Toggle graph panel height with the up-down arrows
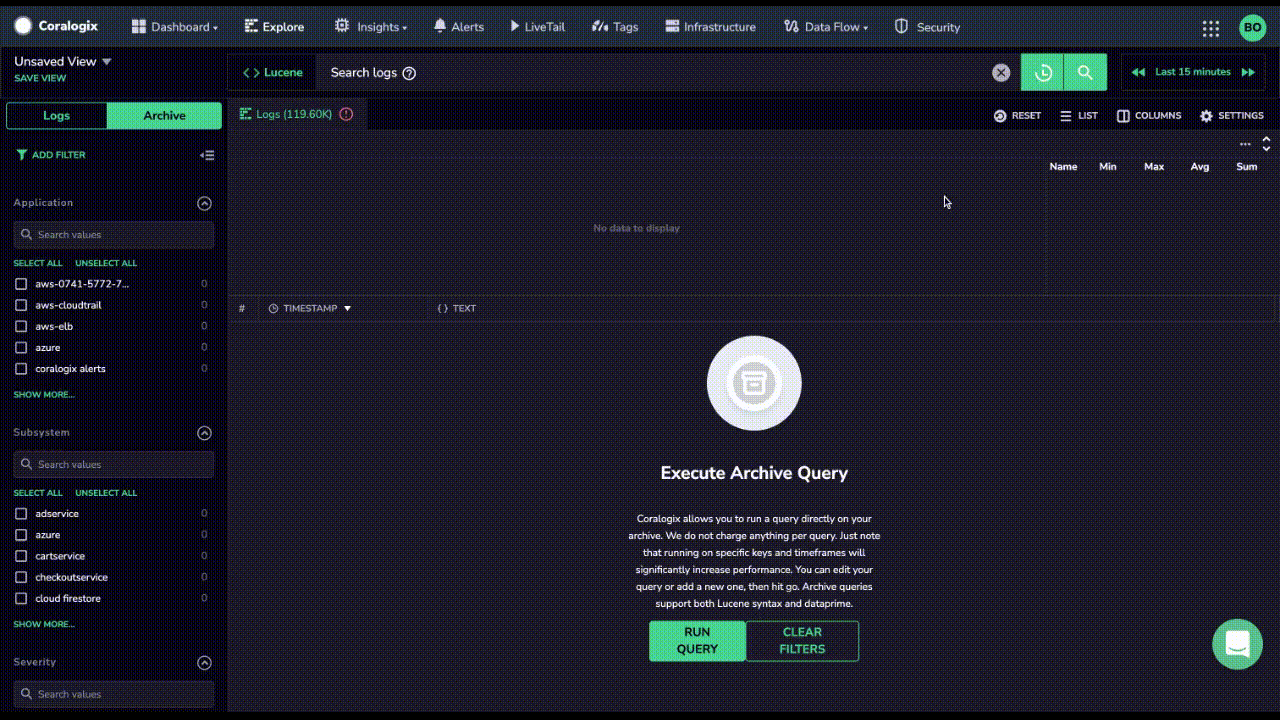Image resolution: width=1280 pixels, height=720 pixels. pos(1266,144)
